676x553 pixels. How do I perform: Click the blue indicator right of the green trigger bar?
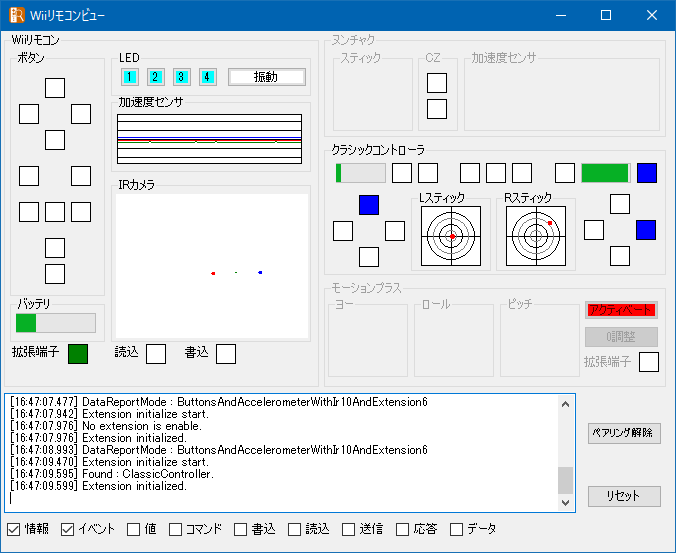point(647,173)
